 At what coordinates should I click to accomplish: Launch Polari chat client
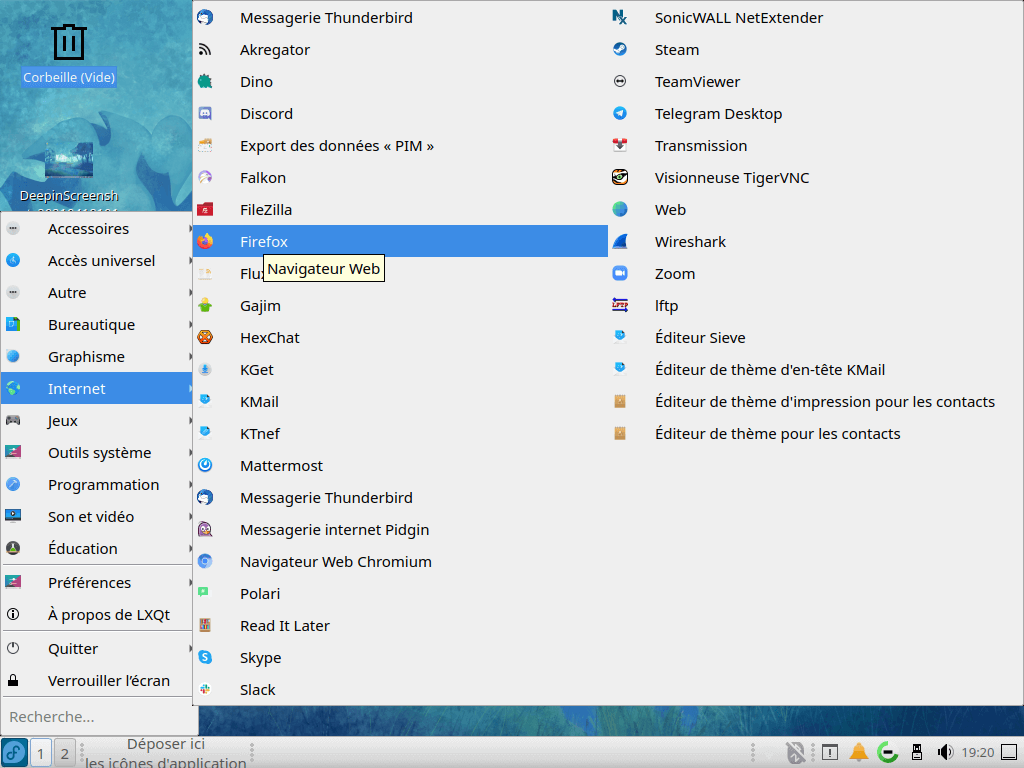coord(400,594)
